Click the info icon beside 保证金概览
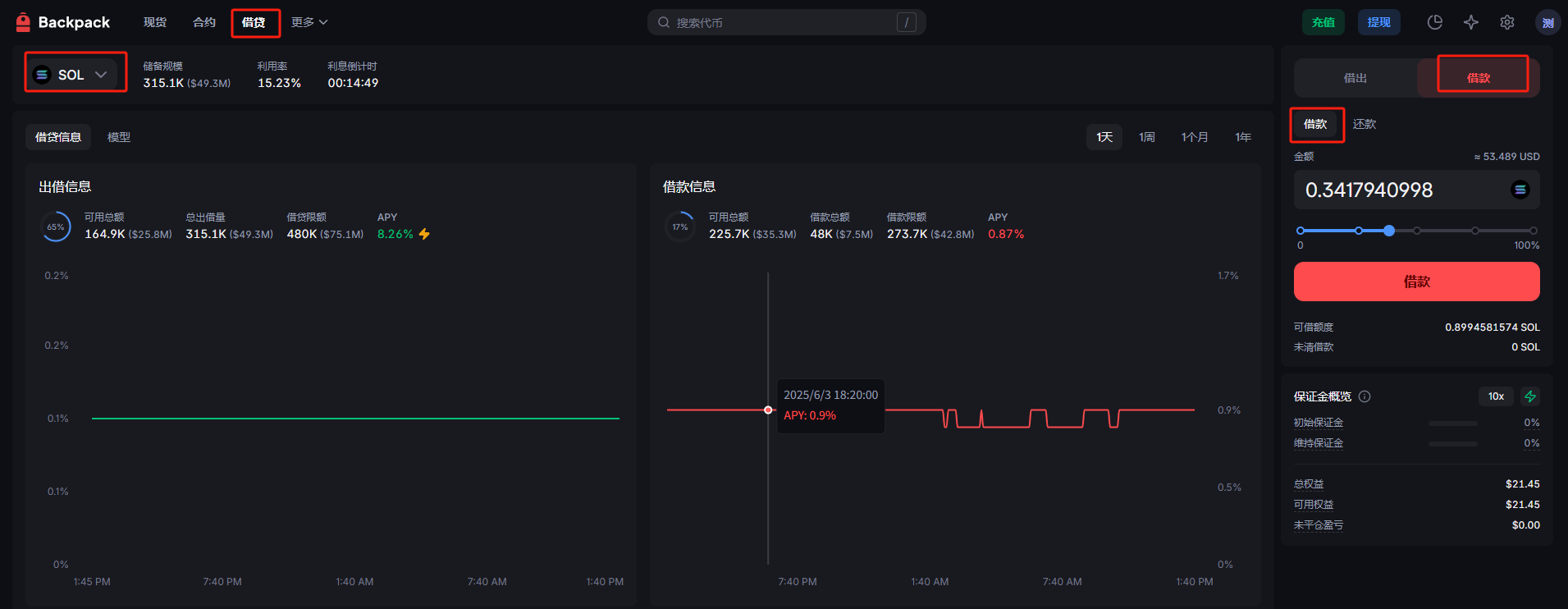 point(1365,396)
